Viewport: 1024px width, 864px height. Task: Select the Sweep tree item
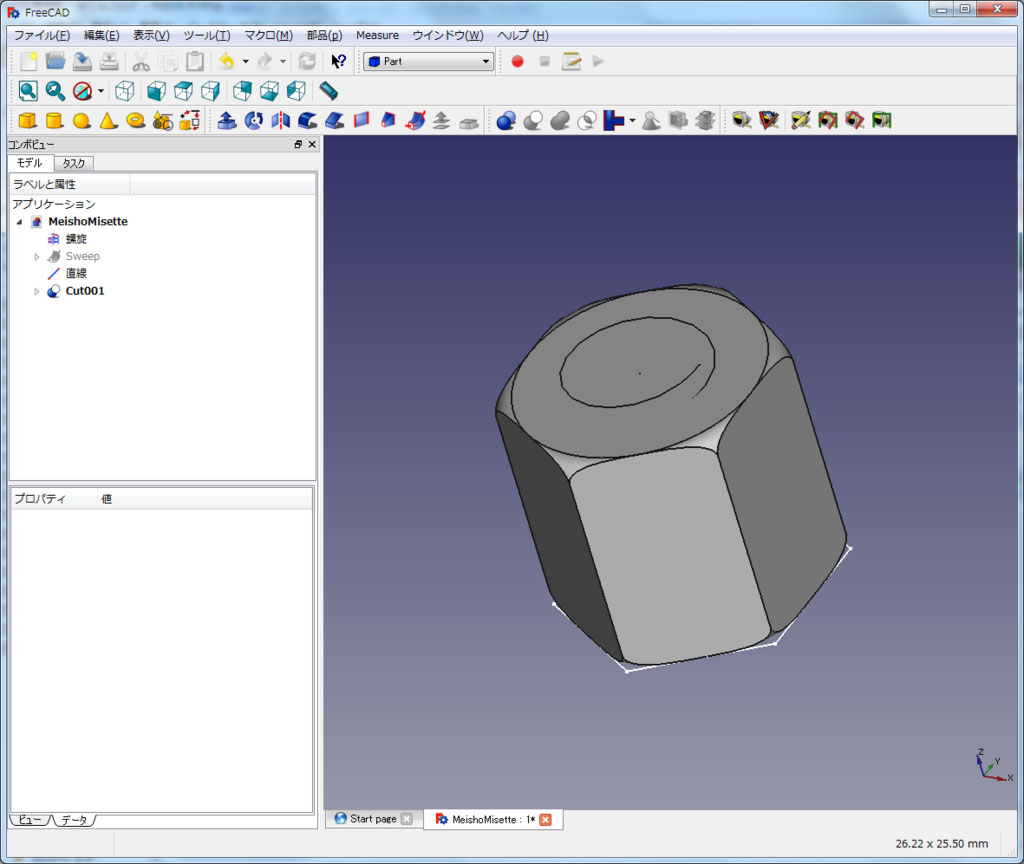(82, 257)
